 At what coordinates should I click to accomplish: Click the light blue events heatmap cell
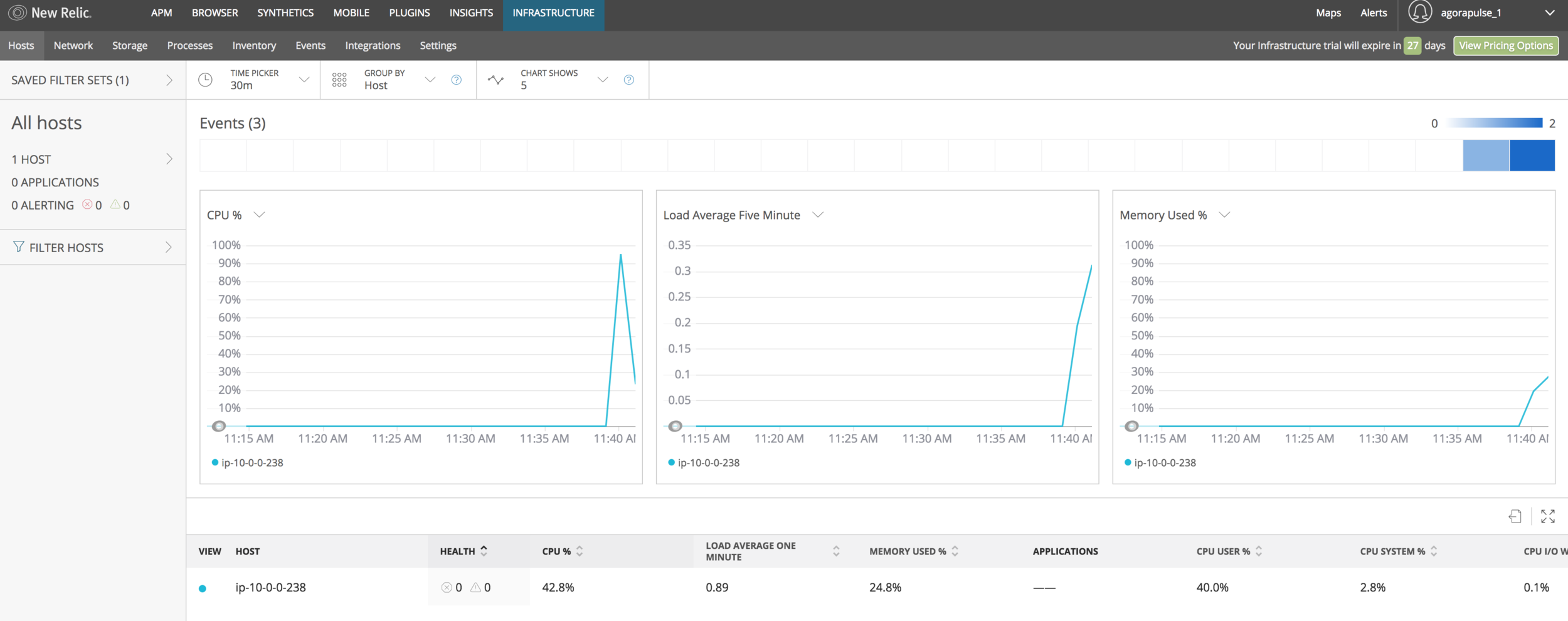[1486, 156]
